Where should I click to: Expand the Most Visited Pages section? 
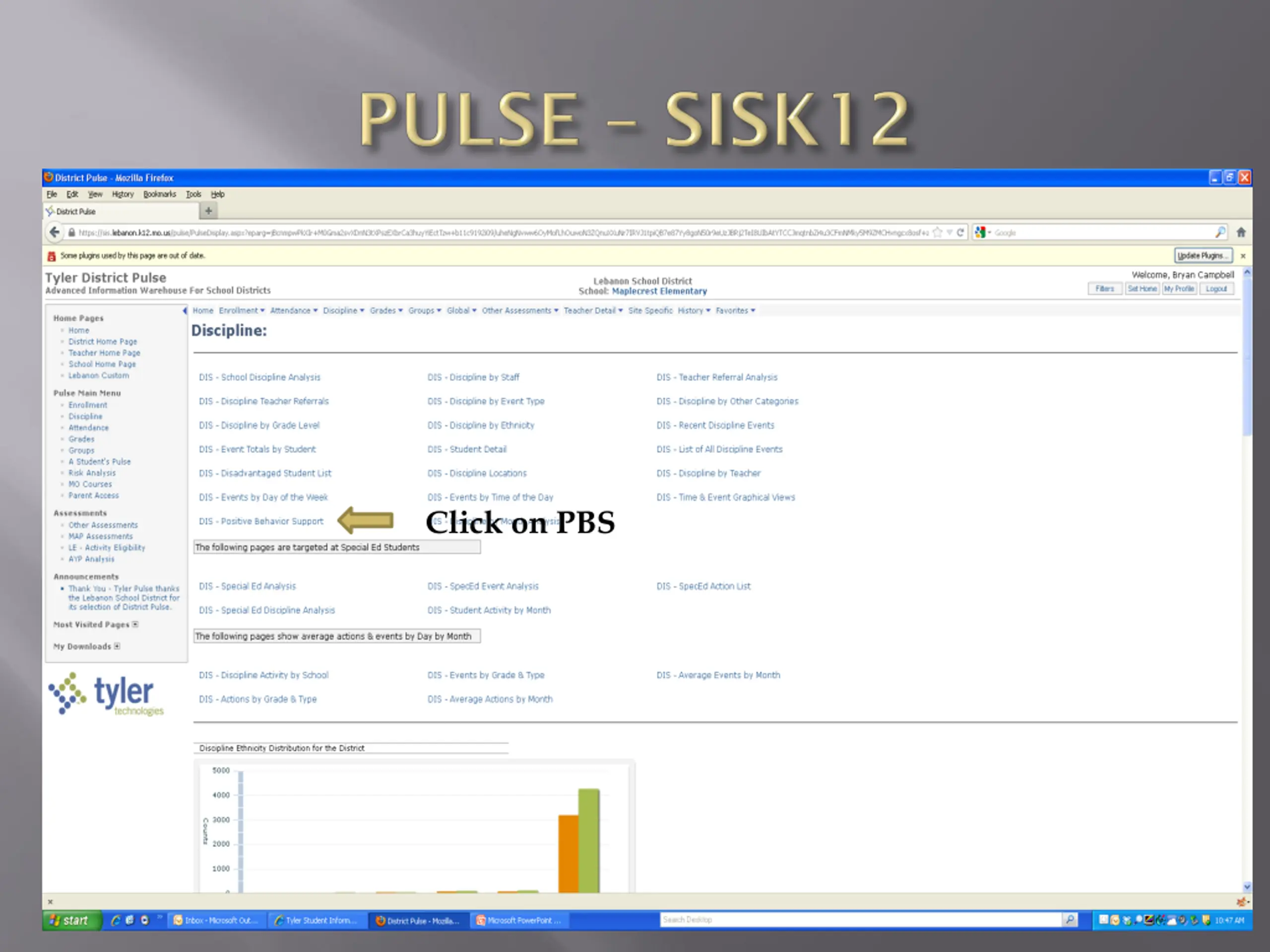135,624
